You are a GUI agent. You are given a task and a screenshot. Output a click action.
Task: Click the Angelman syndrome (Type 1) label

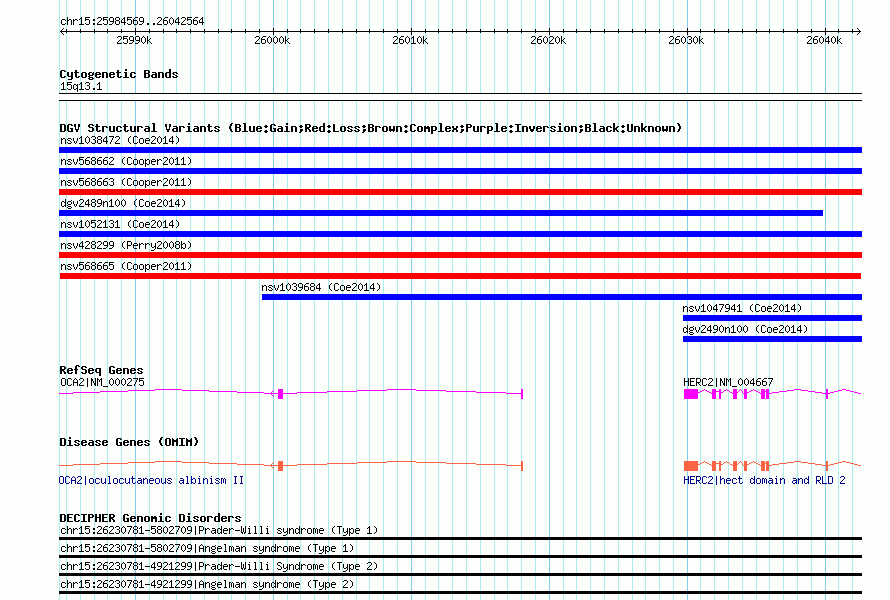pos(207,548)
